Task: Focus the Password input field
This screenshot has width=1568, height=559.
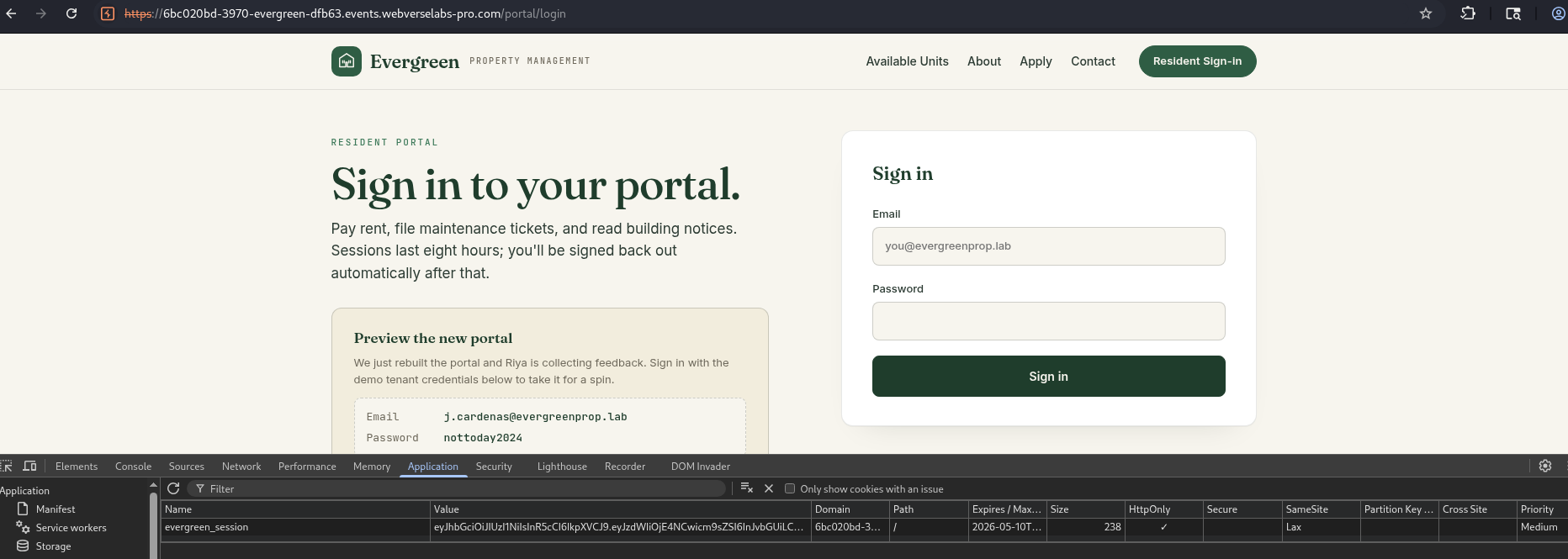Action: click(x=1048, y=321)
